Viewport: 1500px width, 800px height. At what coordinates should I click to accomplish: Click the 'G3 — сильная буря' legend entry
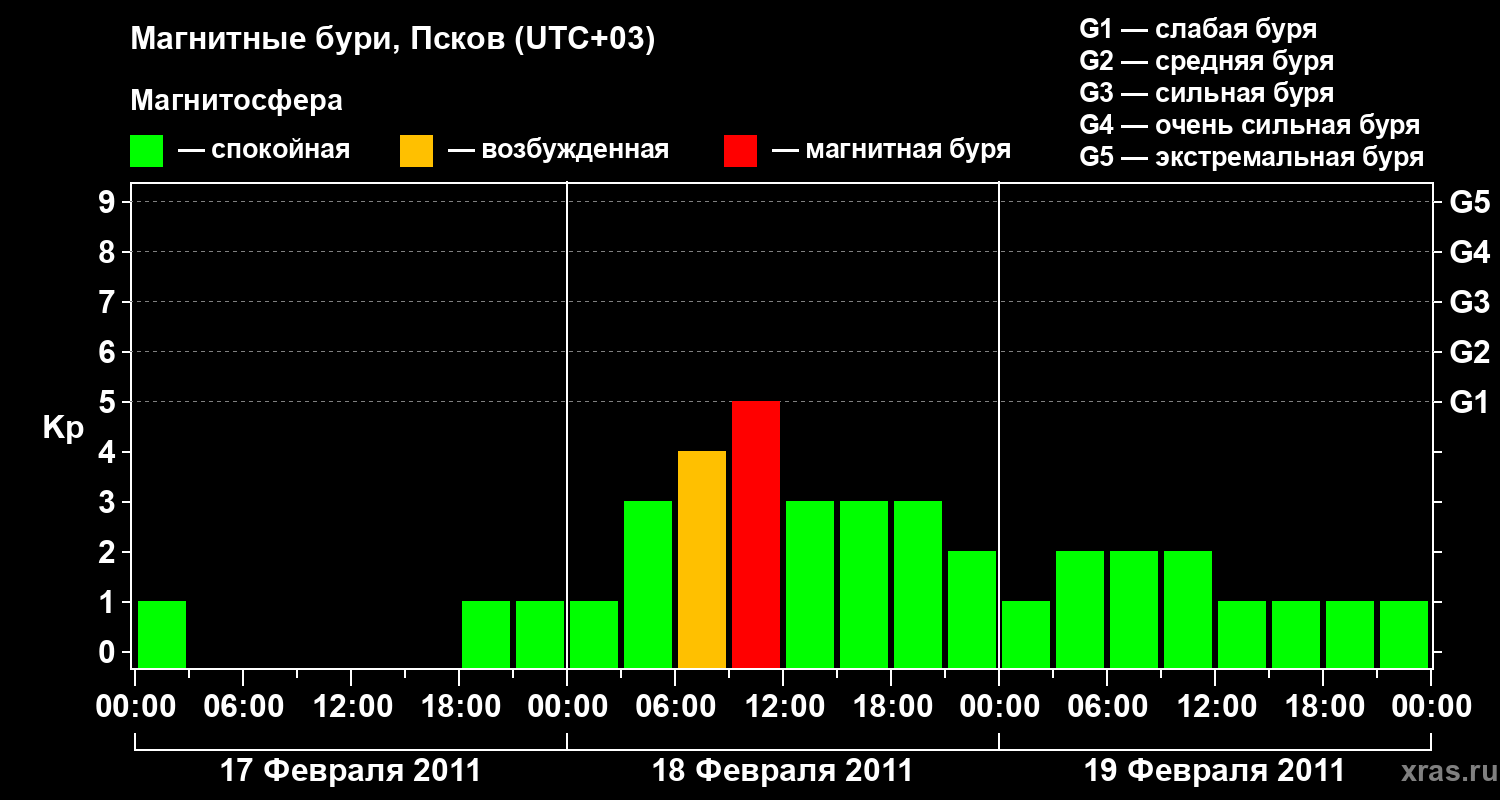tap(1207, 93)
